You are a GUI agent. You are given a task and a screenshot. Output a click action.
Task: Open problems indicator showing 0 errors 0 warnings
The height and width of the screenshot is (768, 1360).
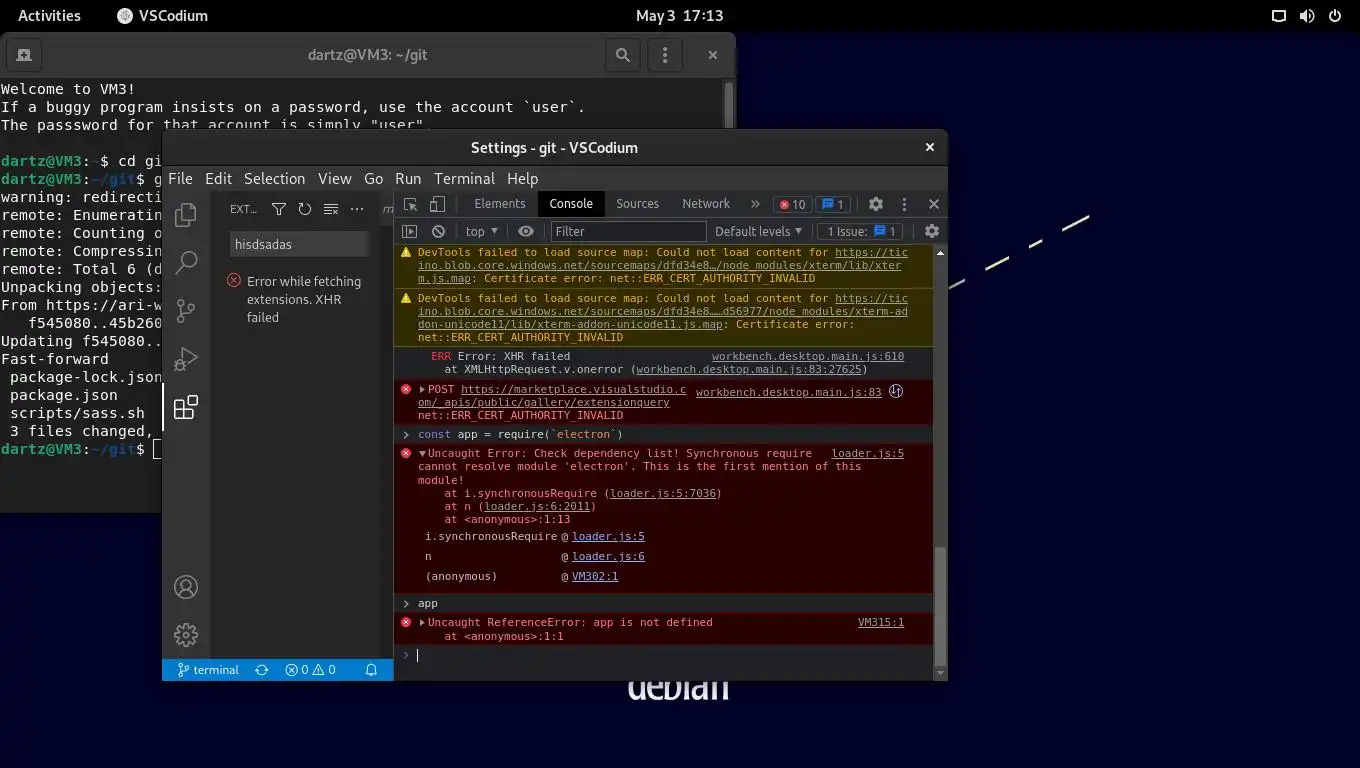(310, 670)
